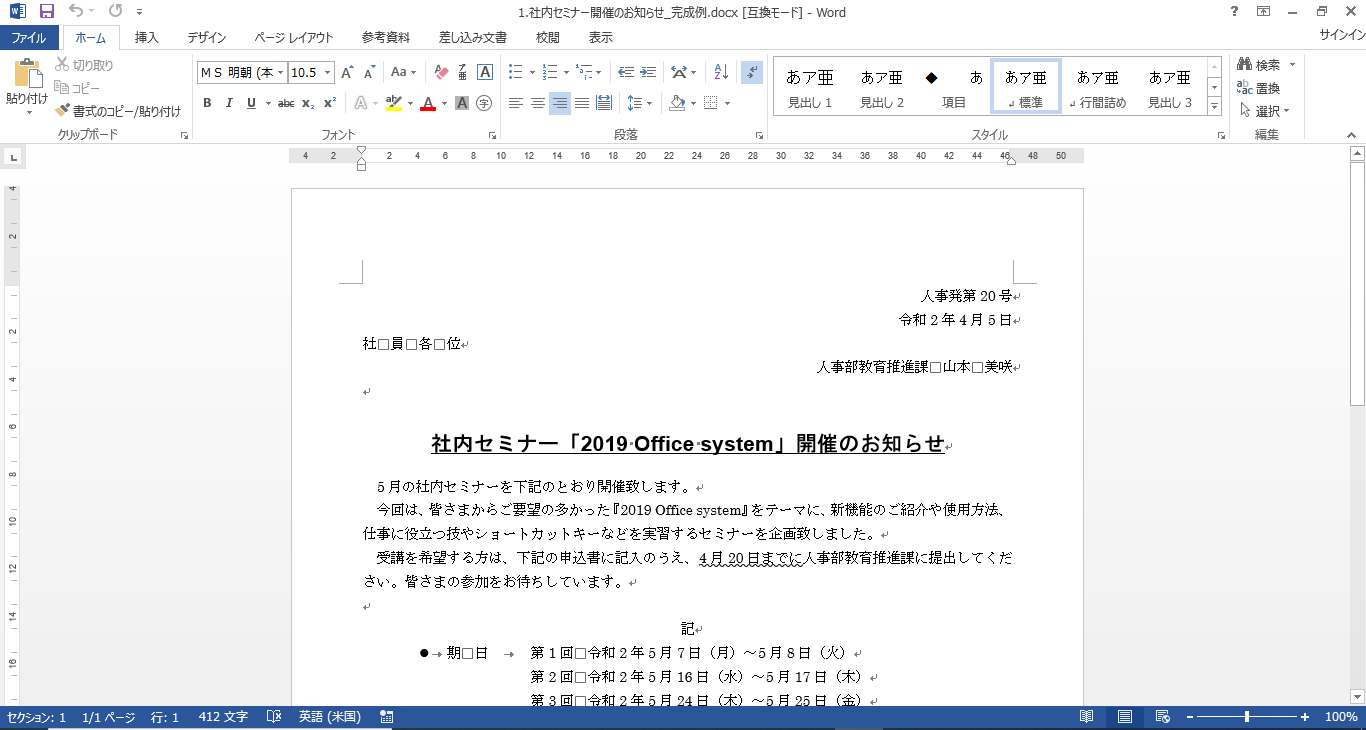The height and width of the screenshot is (730, 1366).
Task: Click the superscript icon
Action: tap(329, 103)
